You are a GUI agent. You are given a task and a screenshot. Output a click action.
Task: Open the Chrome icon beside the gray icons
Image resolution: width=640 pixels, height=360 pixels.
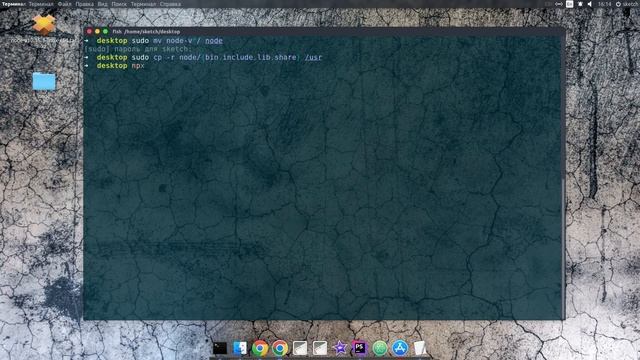pyautogui.click(x=280, y=348)
